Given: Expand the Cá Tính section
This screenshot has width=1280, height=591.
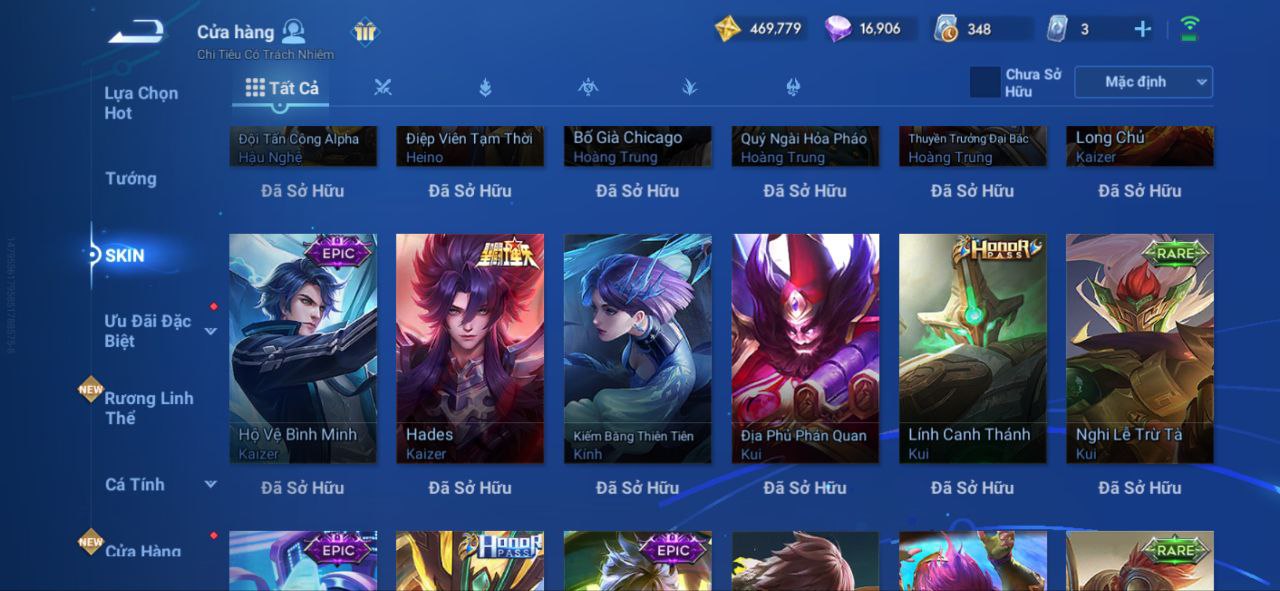Looking at the screenshot, I should [x=211, y=484].
